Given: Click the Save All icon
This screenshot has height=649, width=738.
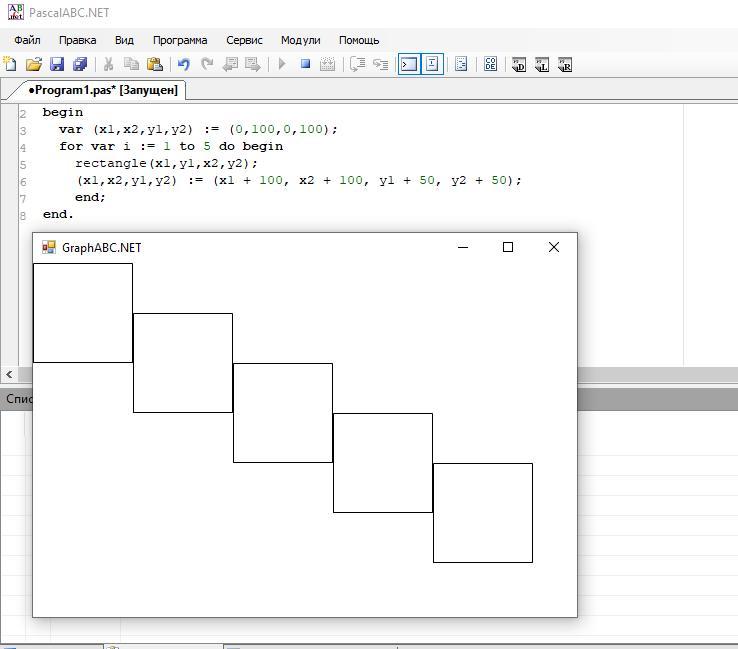Looking at the screenshot, I should click(x=80, y=64).
